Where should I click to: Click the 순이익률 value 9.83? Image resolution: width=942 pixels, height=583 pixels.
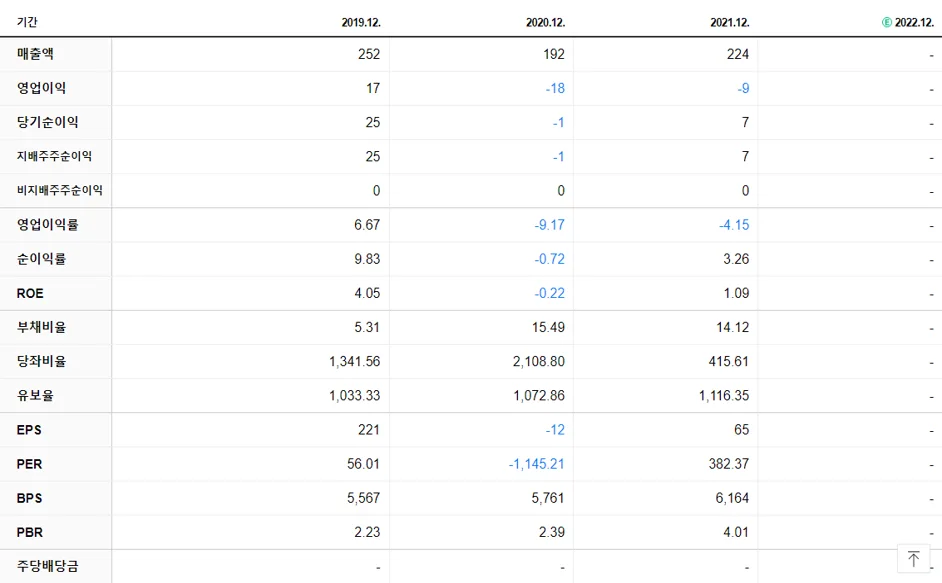(367, 259)
